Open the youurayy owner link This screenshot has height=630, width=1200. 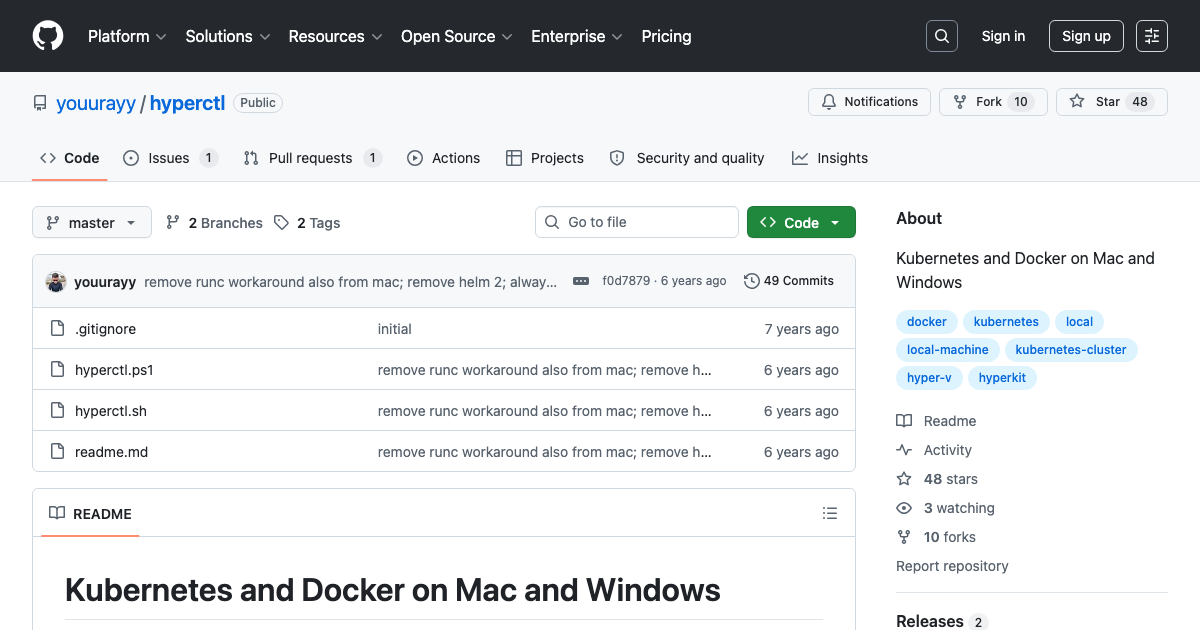click(x=96, y=103)
